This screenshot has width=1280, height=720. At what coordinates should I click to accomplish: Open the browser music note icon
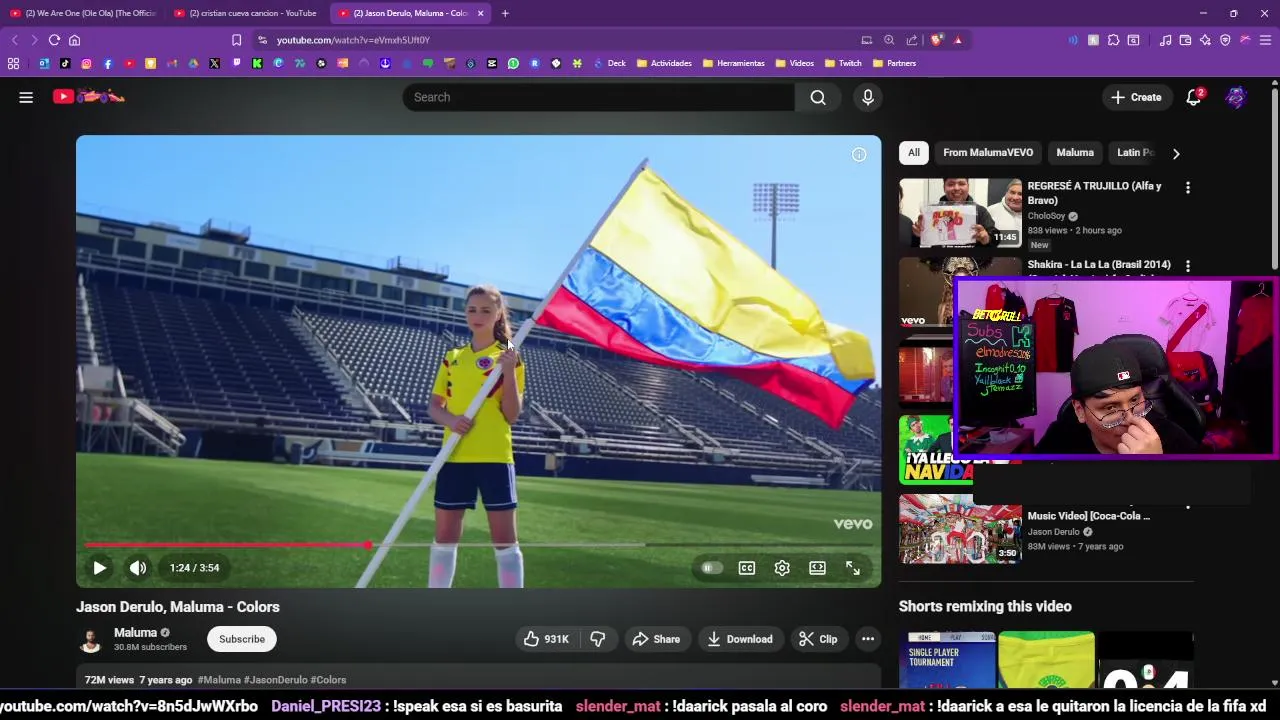pos(1165,40)
